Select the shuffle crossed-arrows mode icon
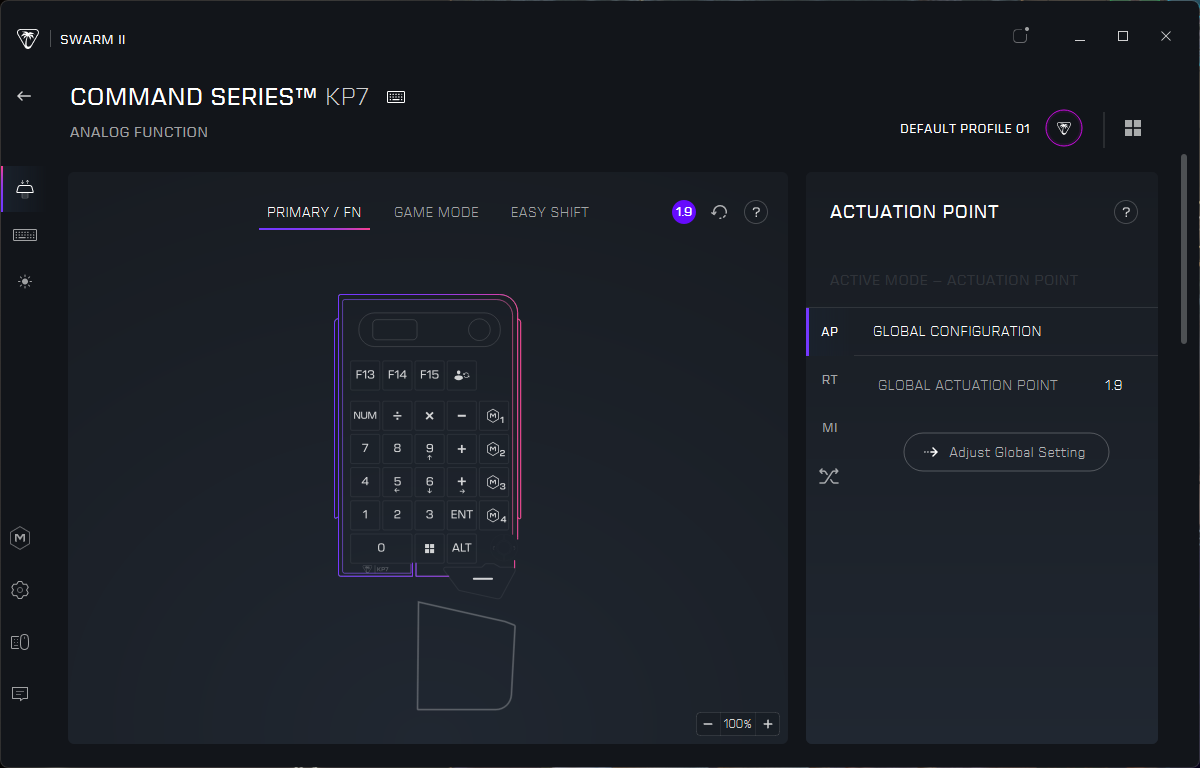The width and height of the screenshot is (1200, 768). coord(829,476)
